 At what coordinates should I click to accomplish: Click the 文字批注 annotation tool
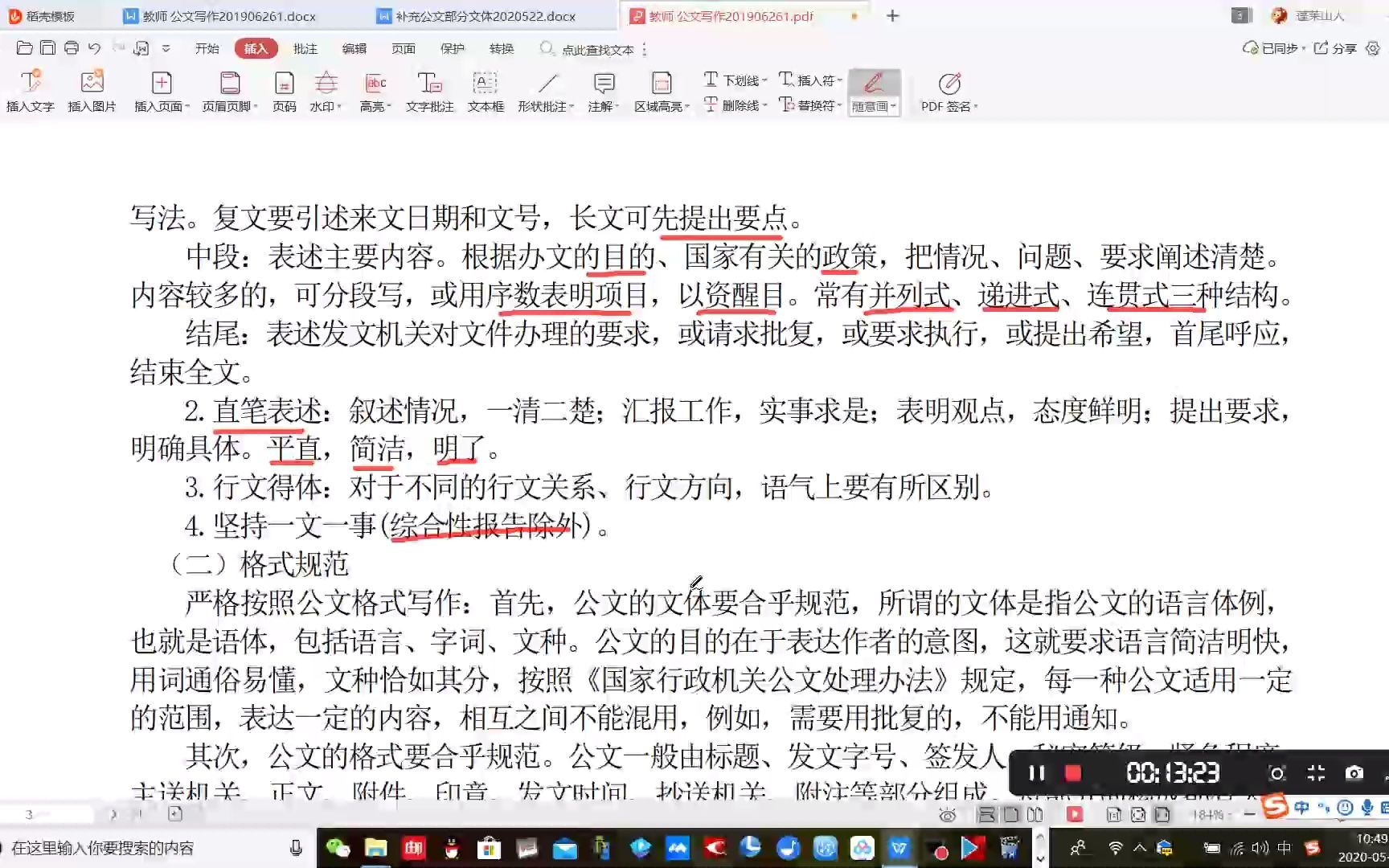(430, 90)
